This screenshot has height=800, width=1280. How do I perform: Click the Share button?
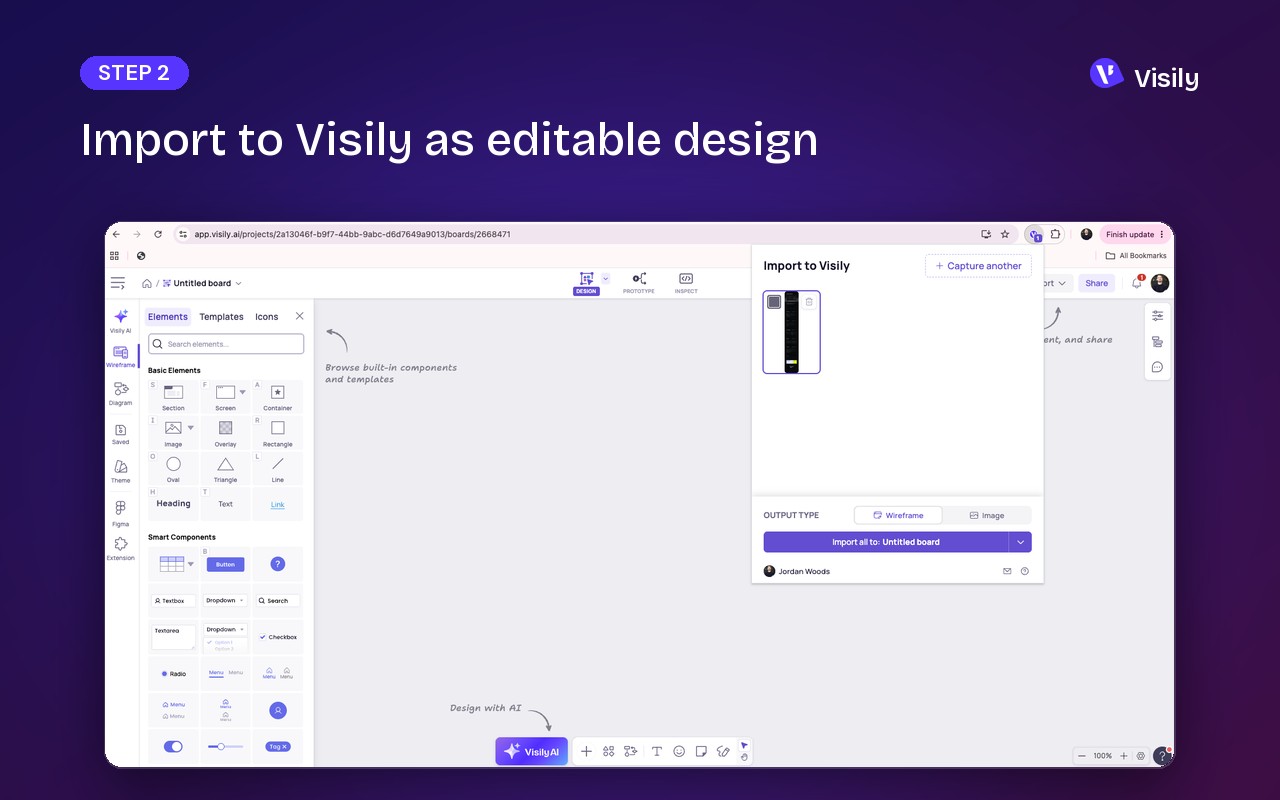pyautogui.click(x=1097, y=283)
